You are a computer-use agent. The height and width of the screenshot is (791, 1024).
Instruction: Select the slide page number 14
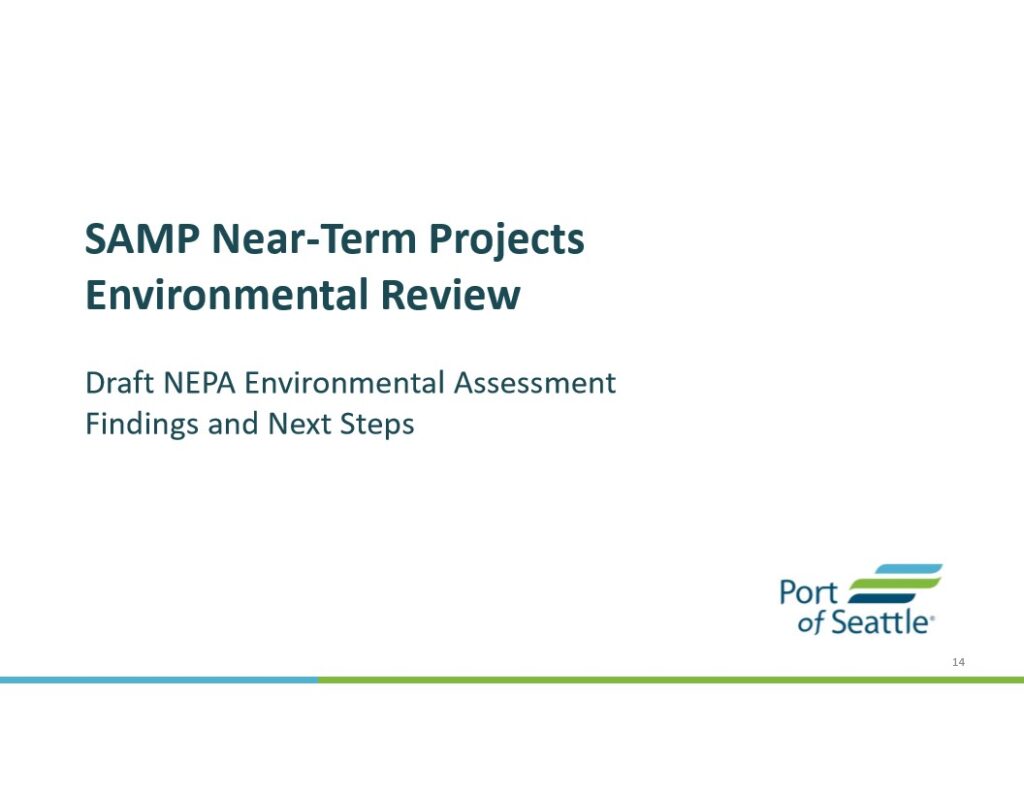click(x=959, y=662)
